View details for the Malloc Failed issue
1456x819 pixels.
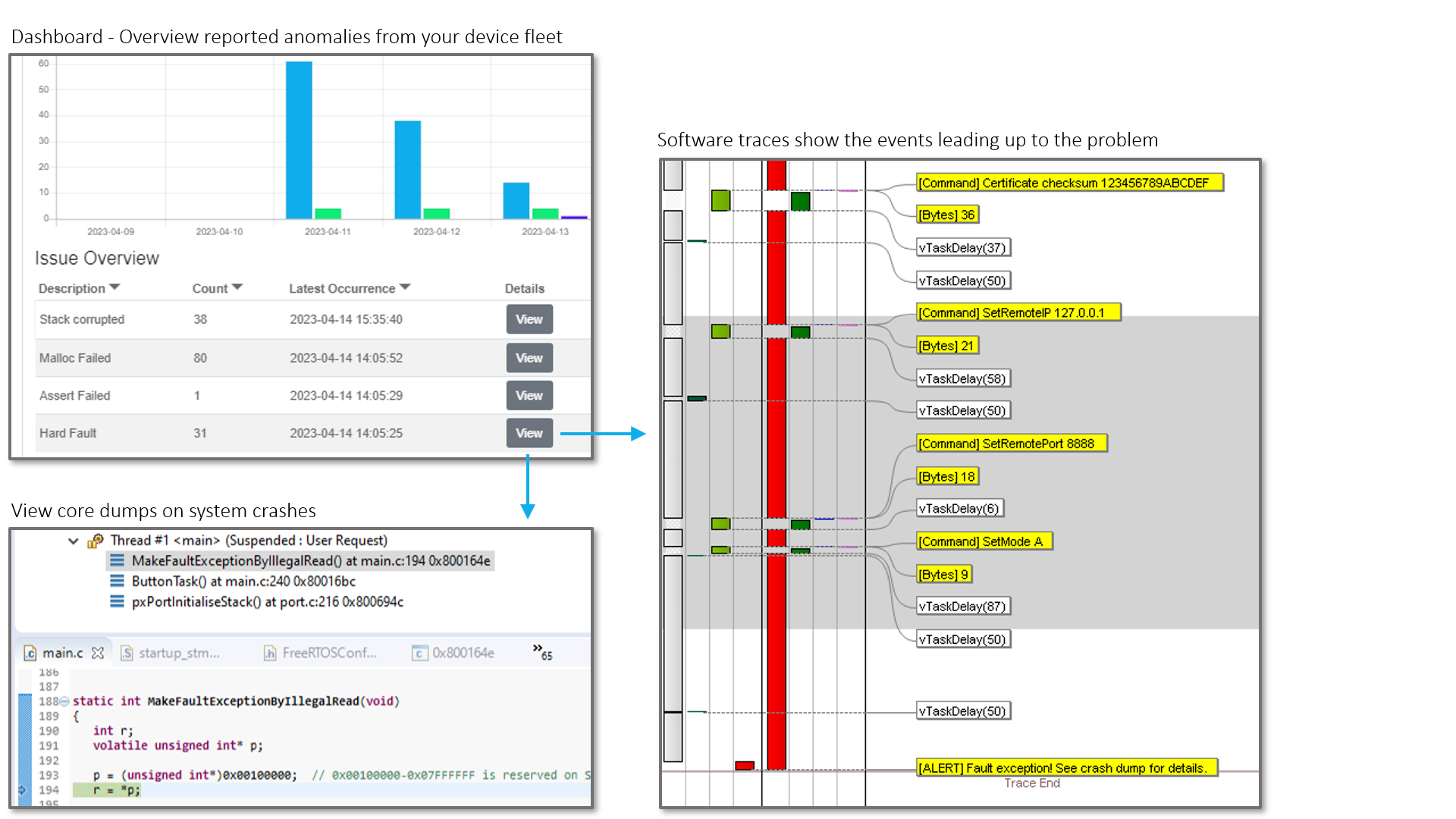[x=529, y=357]
